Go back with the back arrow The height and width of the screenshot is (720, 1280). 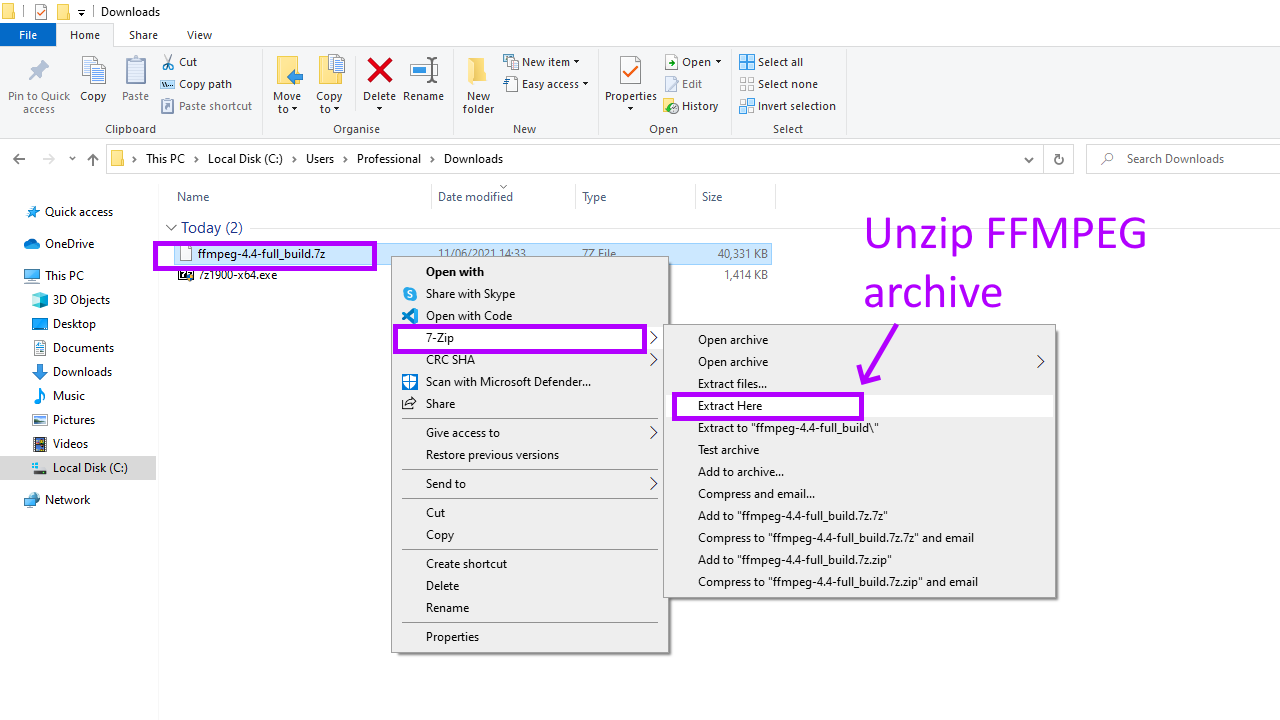pos(19,159)
